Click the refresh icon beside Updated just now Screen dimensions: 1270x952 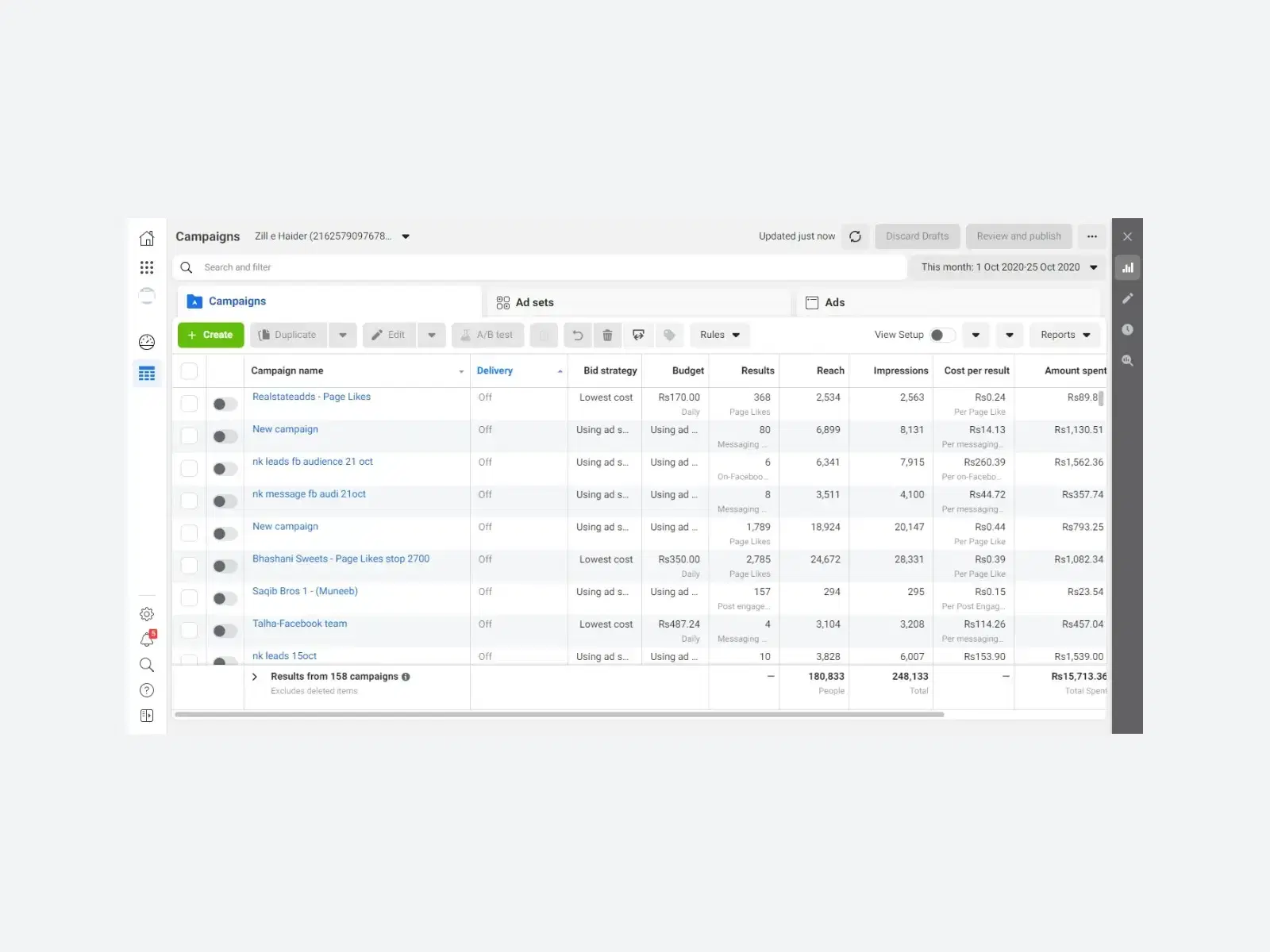tap(855, 236)
